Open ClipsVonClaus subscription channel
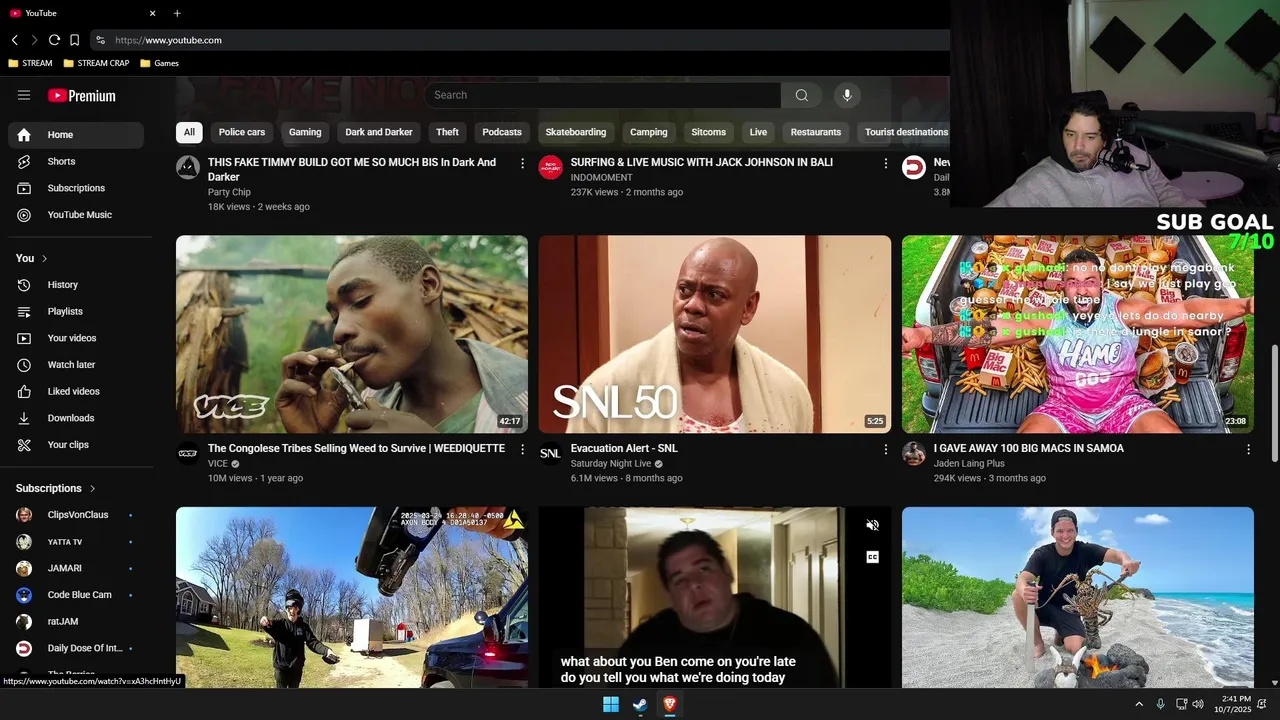This screenshot has width=1280, height=720. [x=76, y=515]
